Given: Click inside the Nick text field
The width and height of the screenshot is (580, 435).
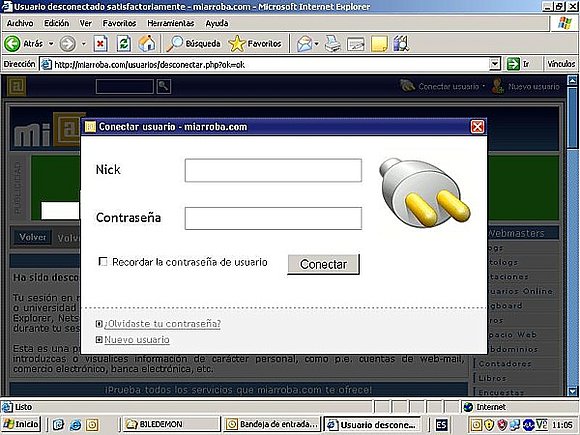Looking at the screenshot, I should 273,170.
